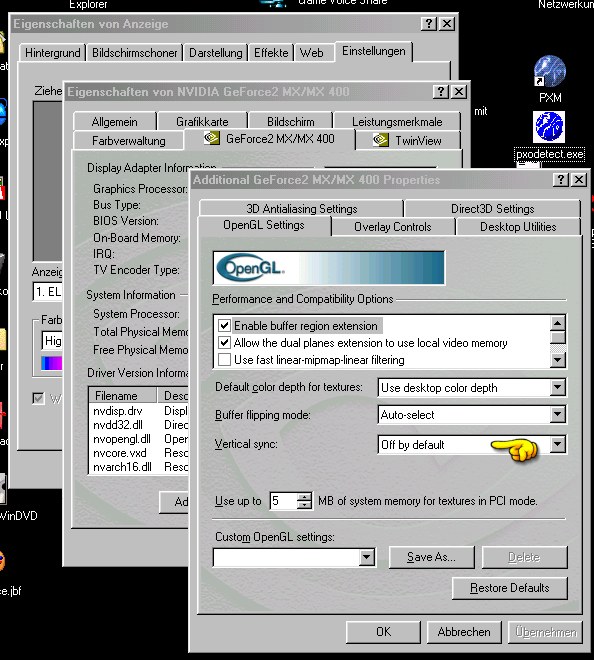The image size is (594, 660).
Task: Click the Save As... button
Action: (432, 557)
